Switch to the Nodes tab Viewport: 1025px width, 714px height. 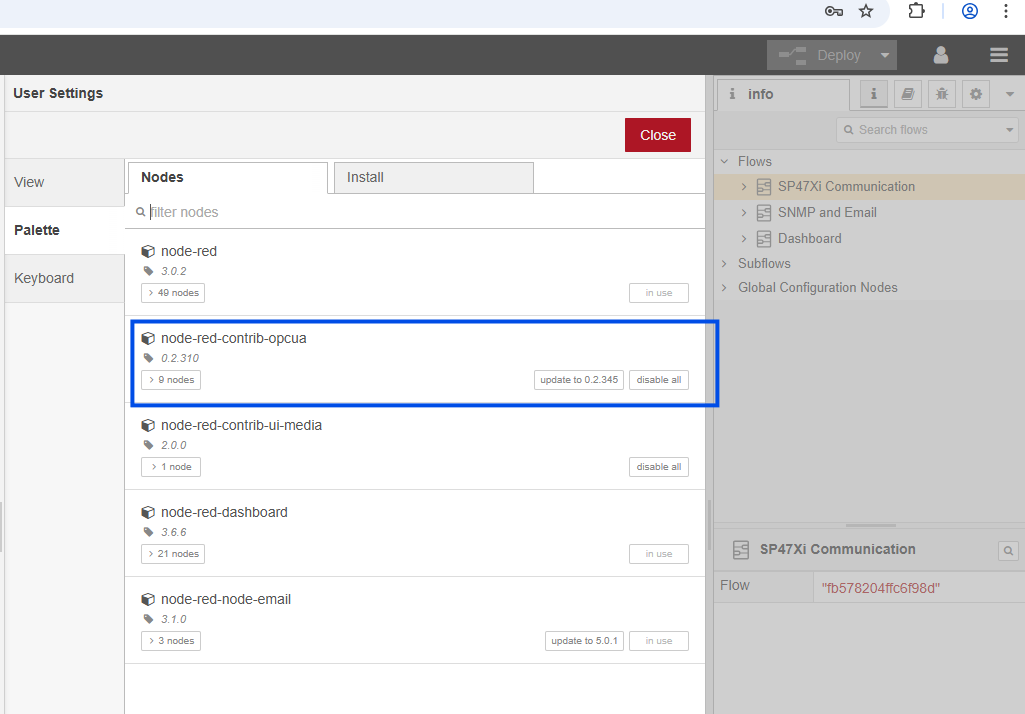[x=227, y=178]
